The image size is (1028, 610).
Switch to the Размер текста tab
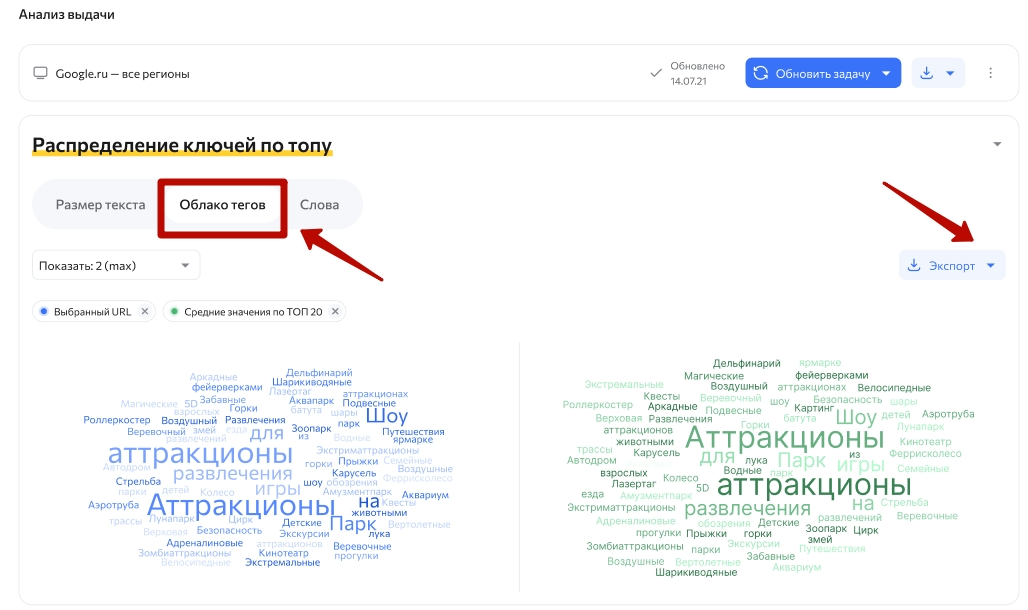tap(100, 205)
